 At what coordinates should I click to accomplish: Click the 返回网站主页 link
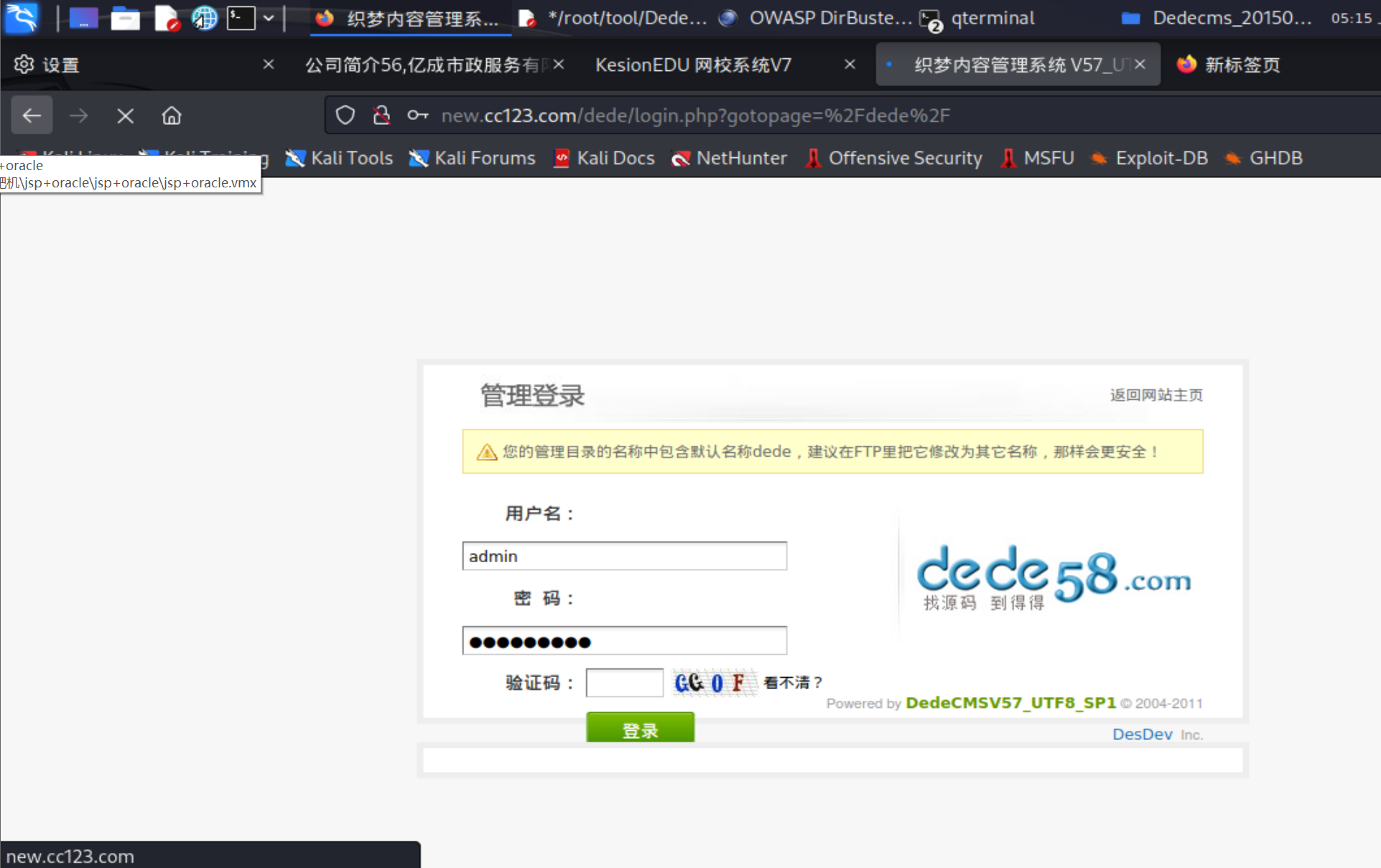click(x=1156, y=395)
